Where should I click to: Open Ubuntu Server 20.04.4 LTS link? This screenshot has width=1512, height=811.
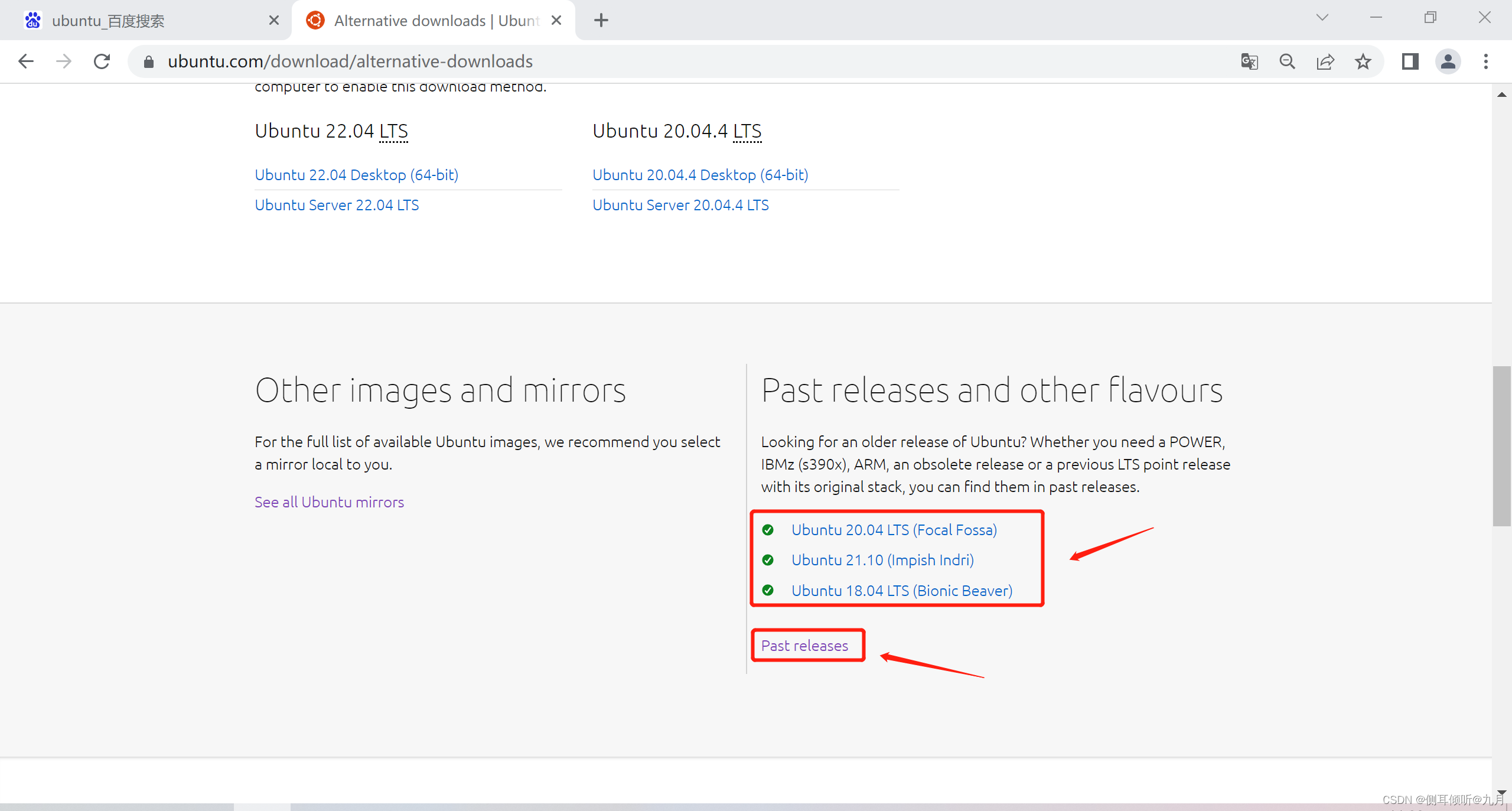[680, 205]
